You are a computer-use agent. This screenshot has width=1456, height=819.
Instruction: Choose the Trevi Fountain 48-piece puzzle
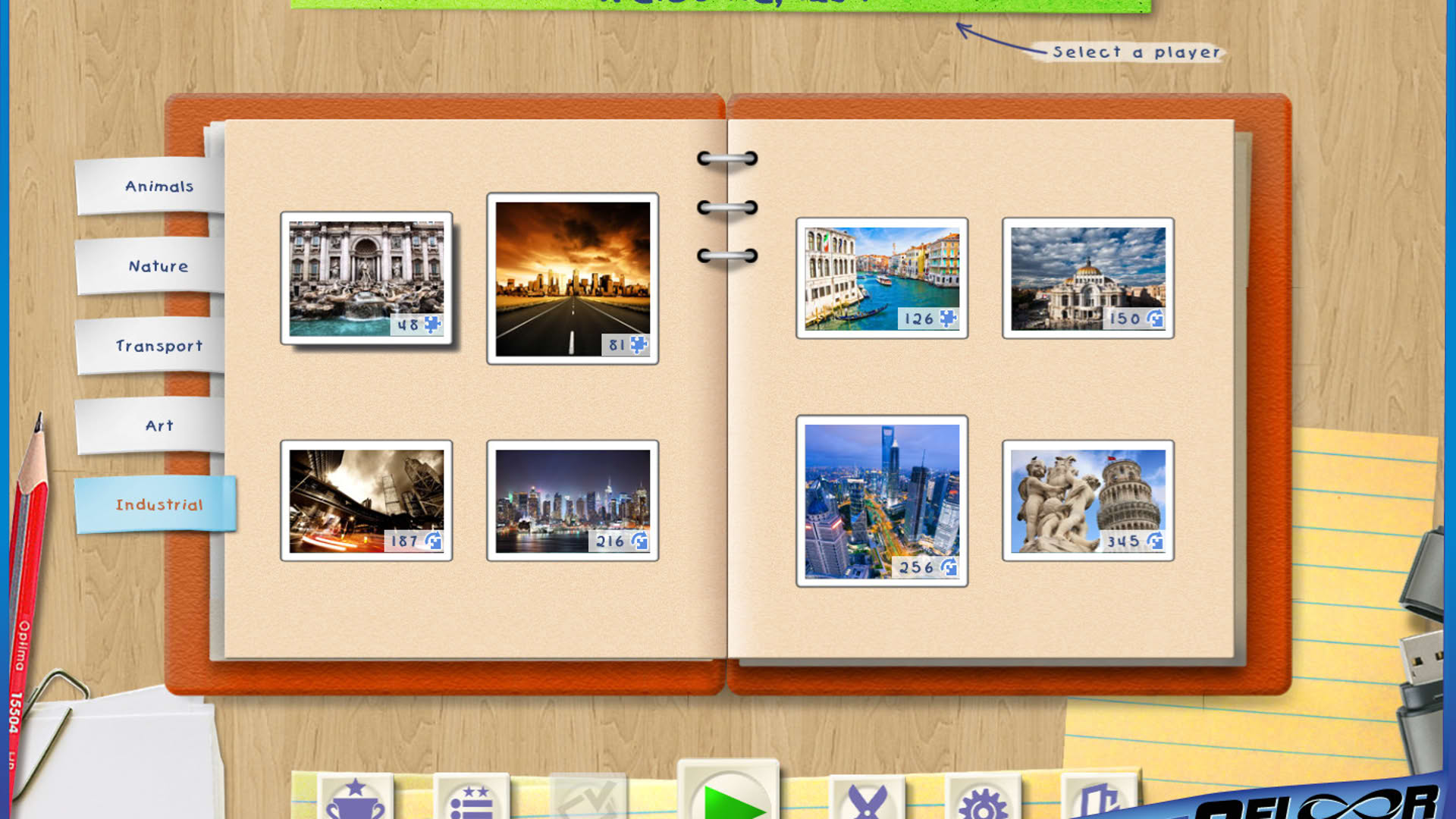pyautogui.click(x=366, y=278)
